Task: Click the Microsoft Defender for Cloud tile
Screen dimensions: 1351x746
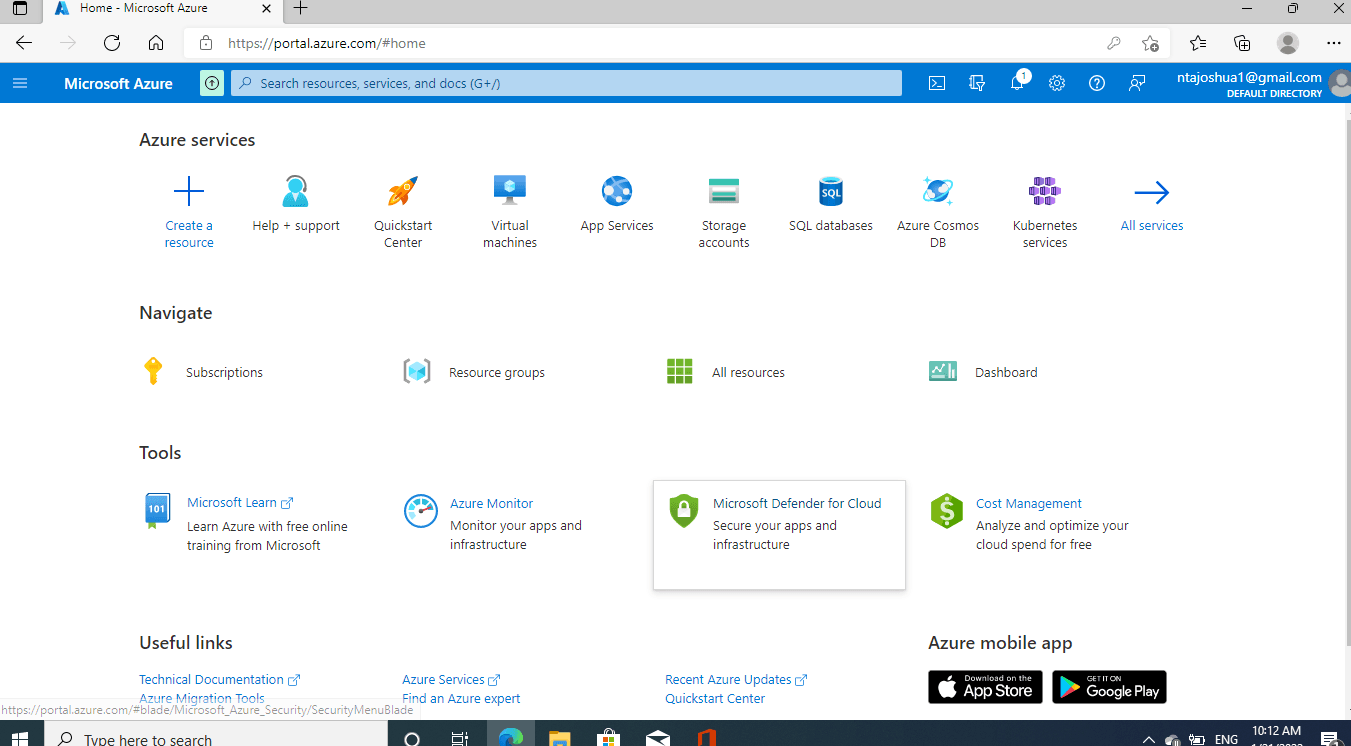Action: 779,534
